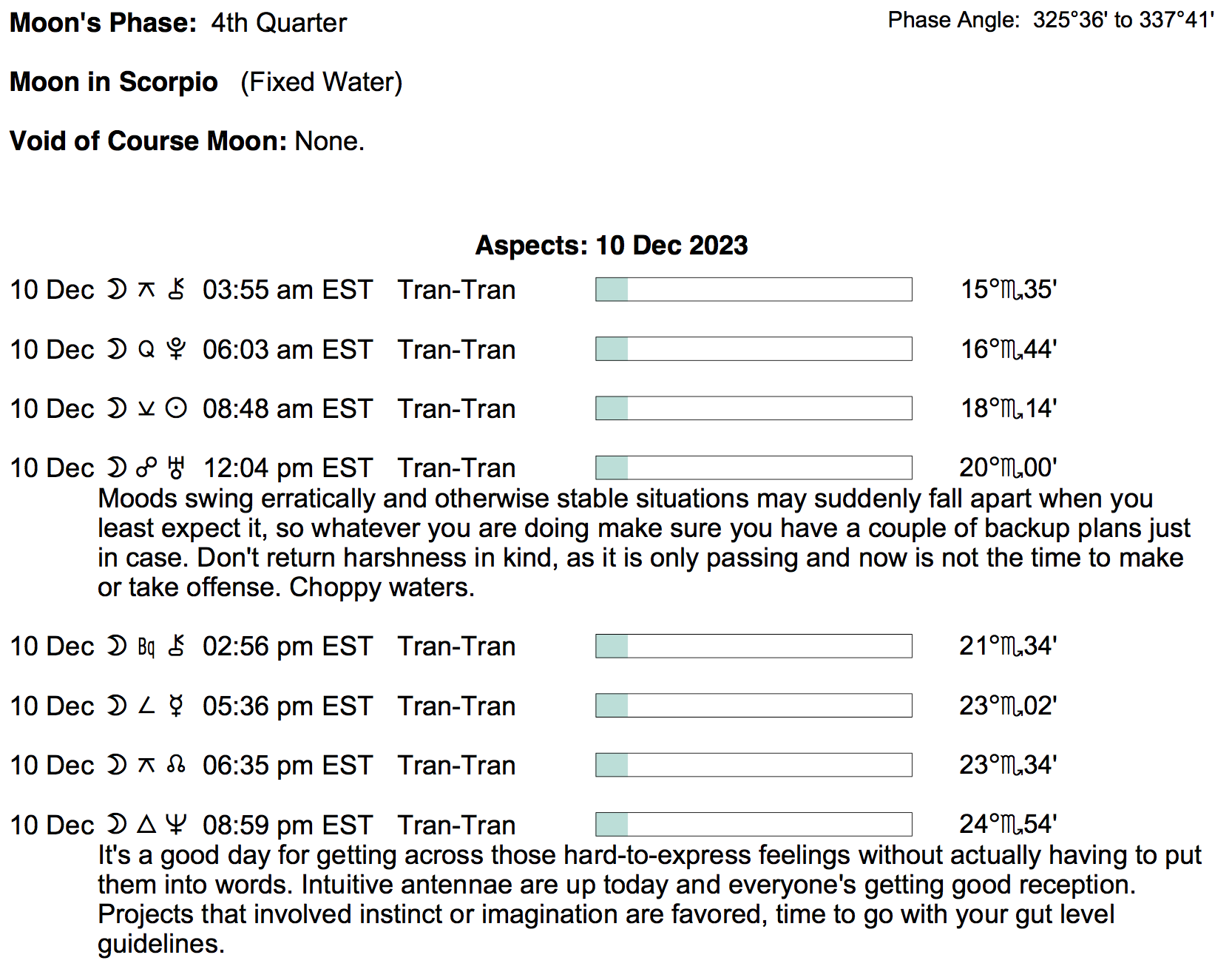1232x969 pixels.
Task: Click the North Node glyph in 06:35 pm row
Action: coord(176,765)
